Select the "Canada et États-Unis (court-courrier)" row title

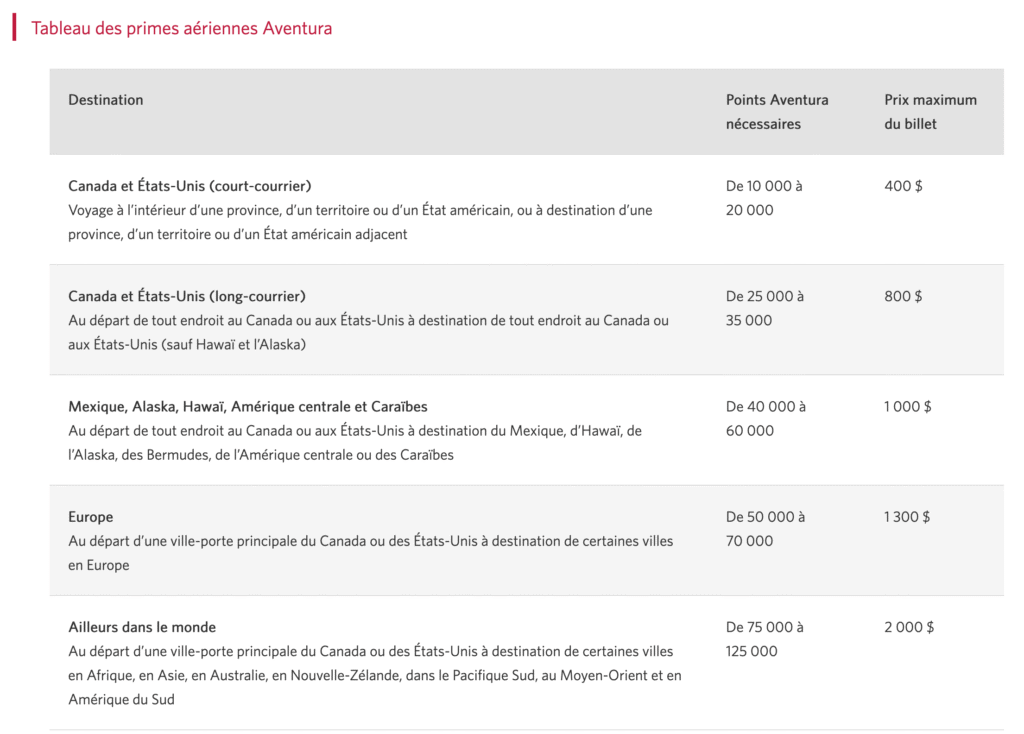[190, 186]
